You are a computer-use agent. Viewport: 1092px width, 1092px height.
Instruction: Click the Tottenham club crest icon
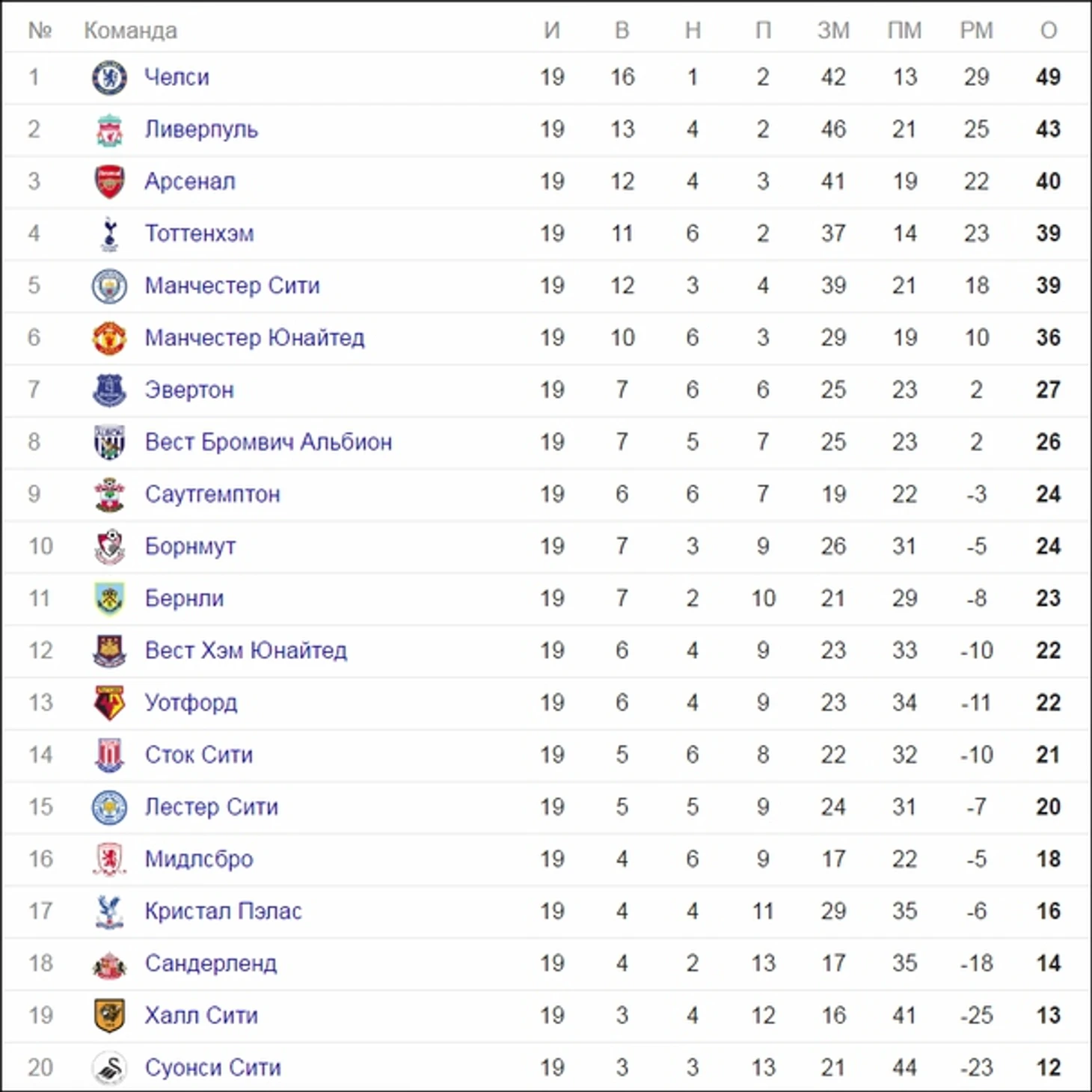(109, 233)
